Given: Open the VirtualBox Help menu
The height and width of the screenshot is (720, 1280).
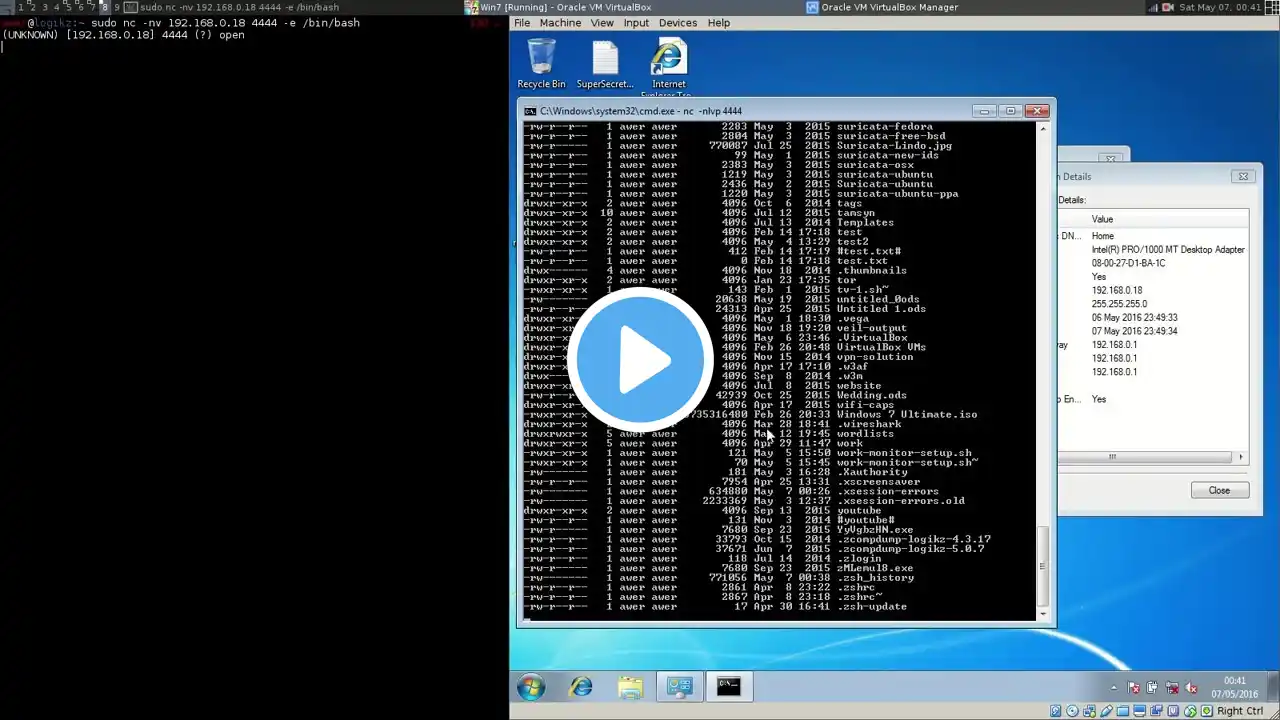Looking at the screenshot, I should (719, 23).
